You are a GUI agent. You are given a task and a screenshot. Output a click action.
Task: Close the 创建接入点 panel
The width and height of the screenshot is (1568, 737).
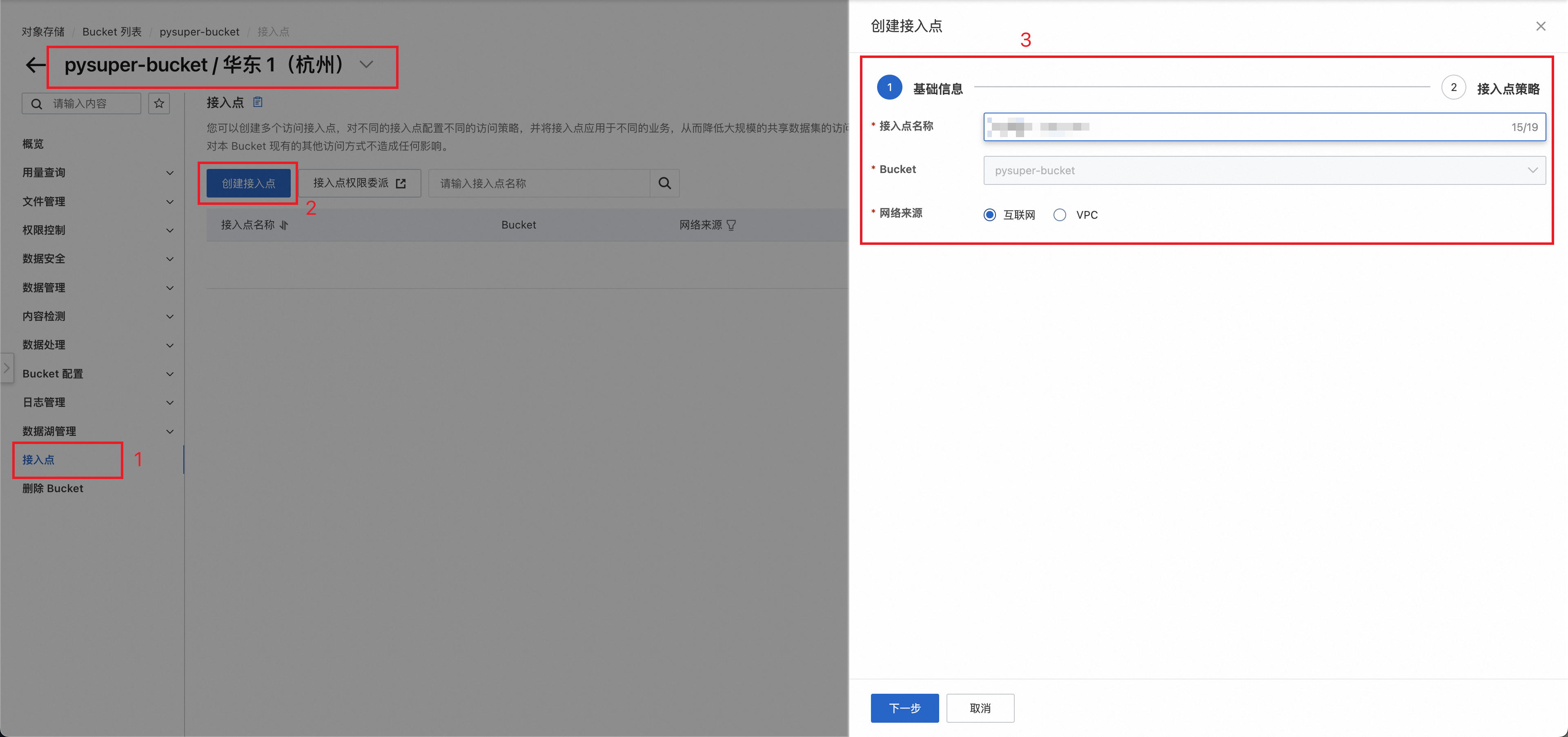(1541, 26)
